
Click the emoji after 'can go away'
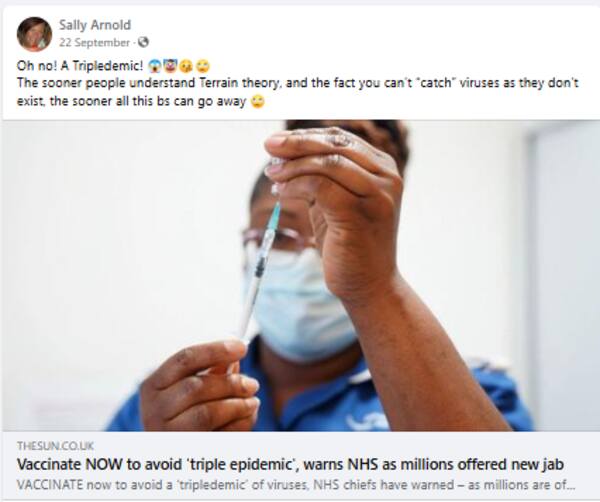pos(258,102)
